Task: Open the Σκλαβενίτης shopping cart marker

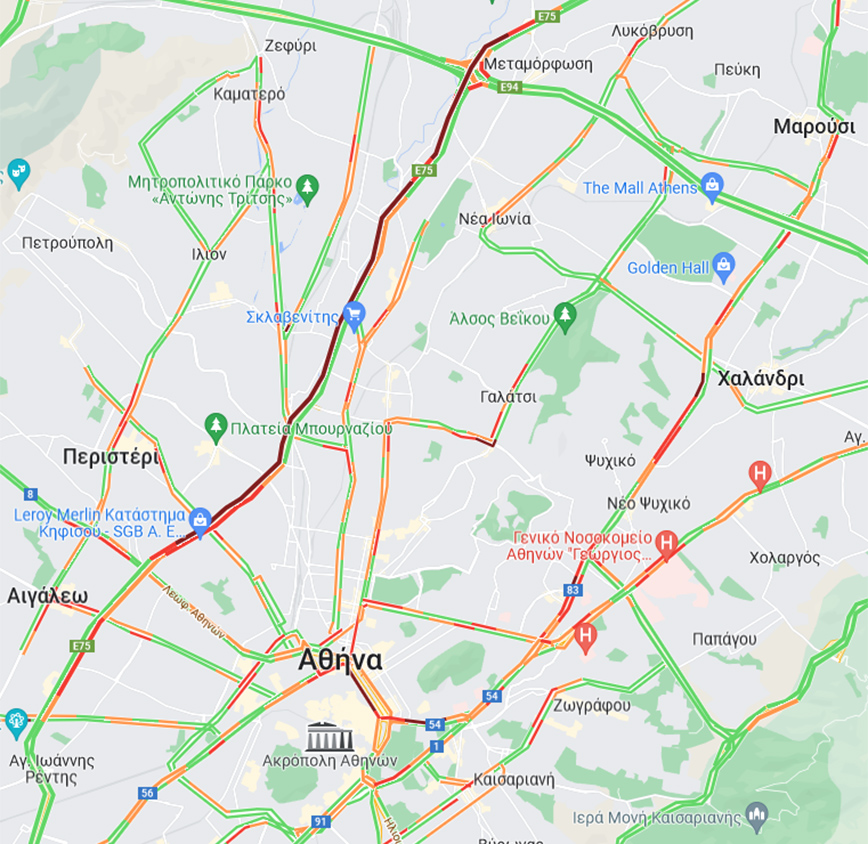Action: coord(354,316)
